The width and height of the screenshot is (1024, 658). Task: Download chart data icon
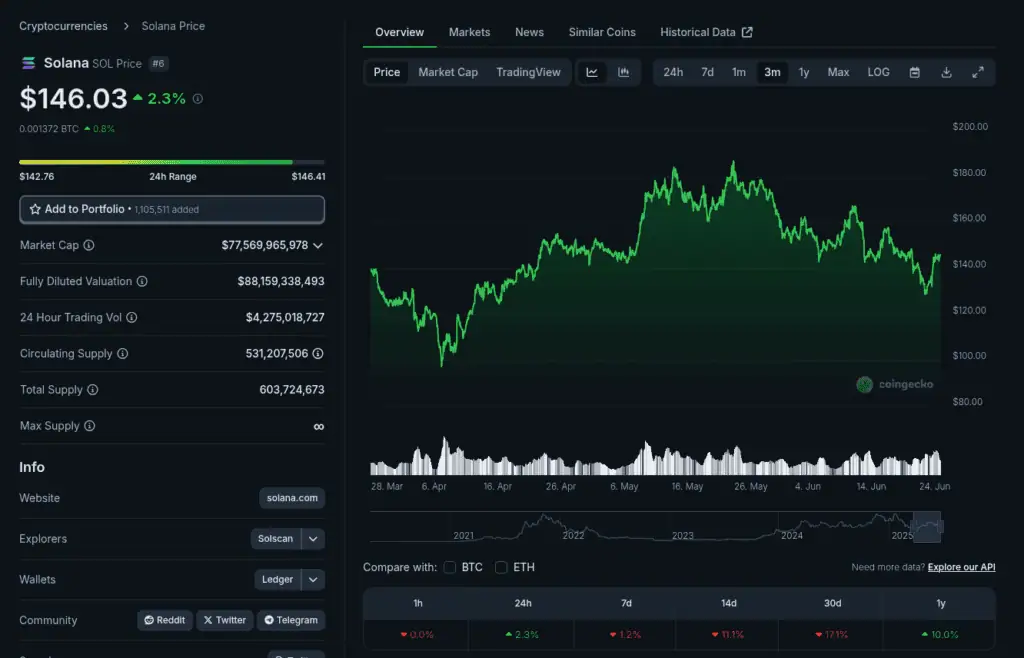point(946,72)
